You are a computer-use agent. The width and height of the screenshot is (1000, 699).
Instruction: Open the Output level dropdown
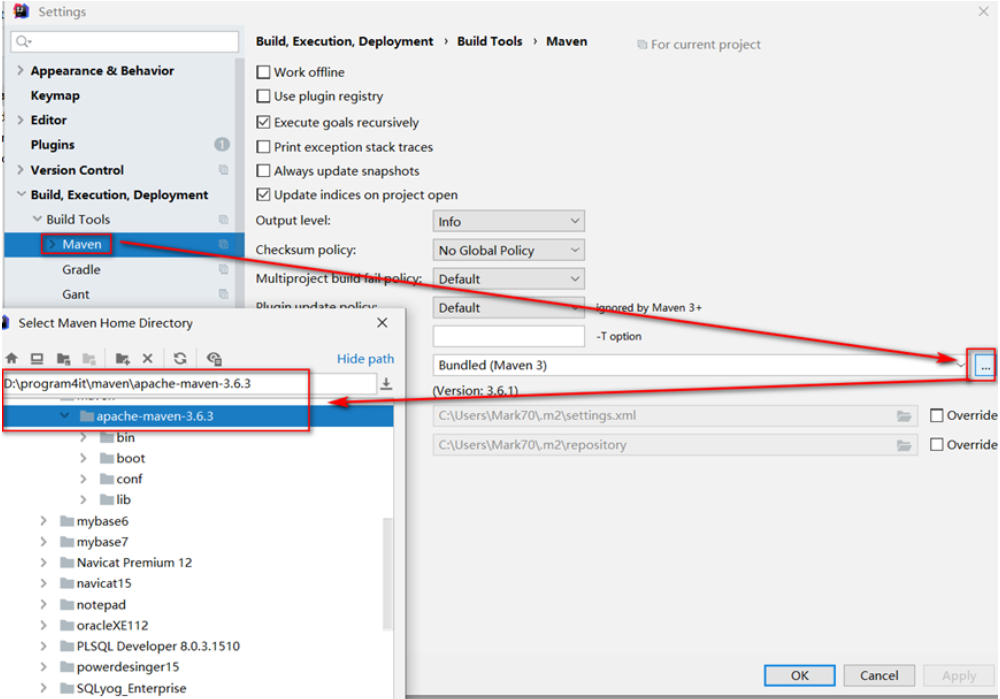[x=508, y=221]
